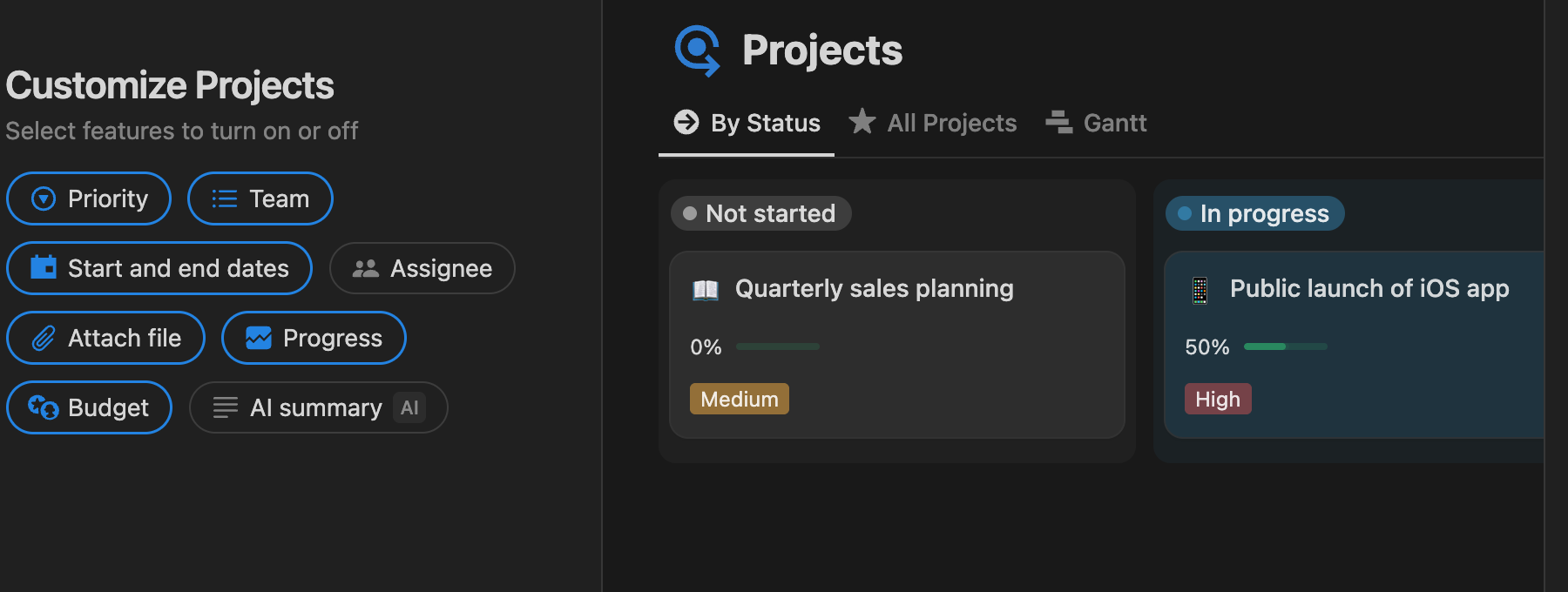Click the 50% progress bar on iOS app
Image resolution: width=1568 pixels, height=592 pixels.
click(x=1285, y=346)
